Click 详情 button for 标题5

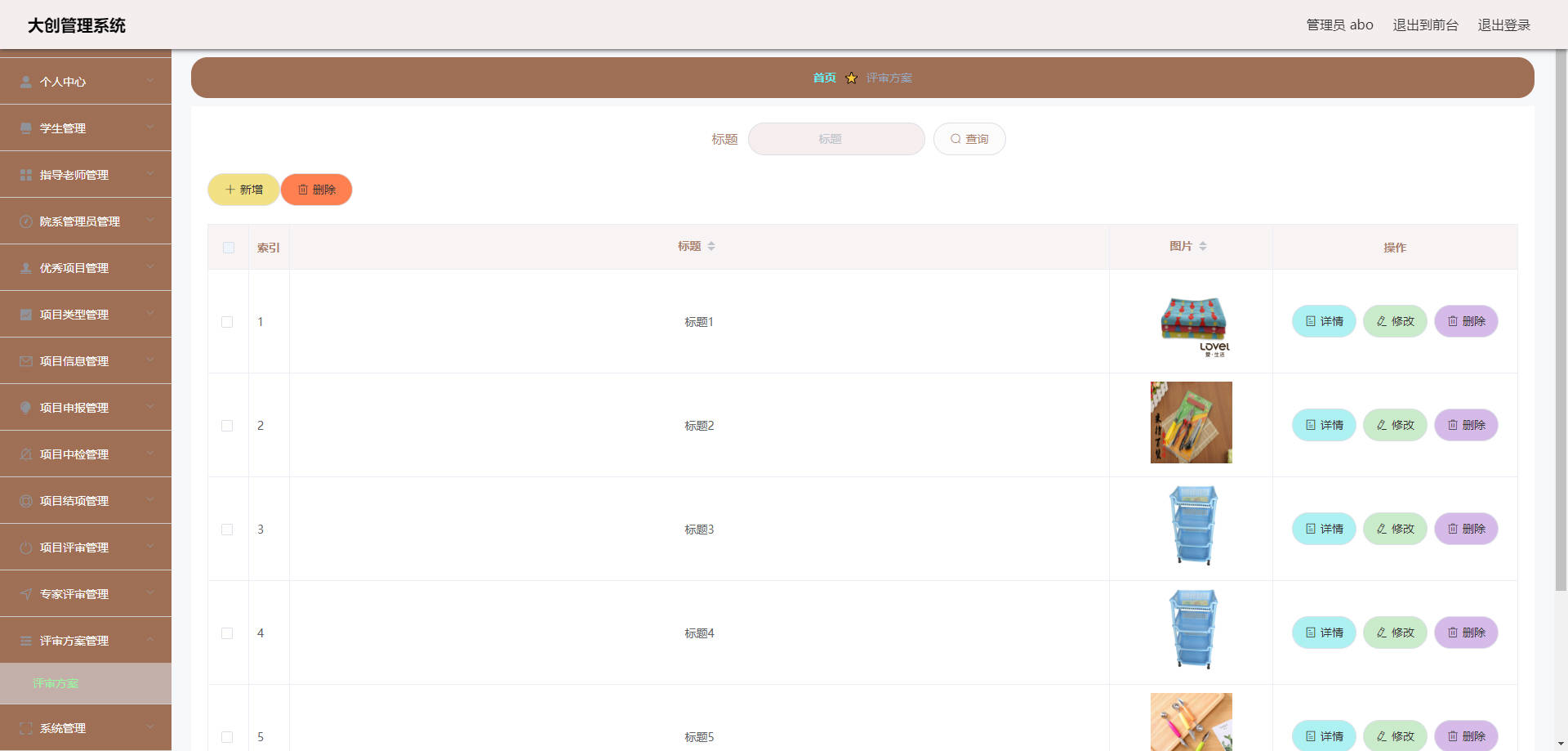(1324, 735)
